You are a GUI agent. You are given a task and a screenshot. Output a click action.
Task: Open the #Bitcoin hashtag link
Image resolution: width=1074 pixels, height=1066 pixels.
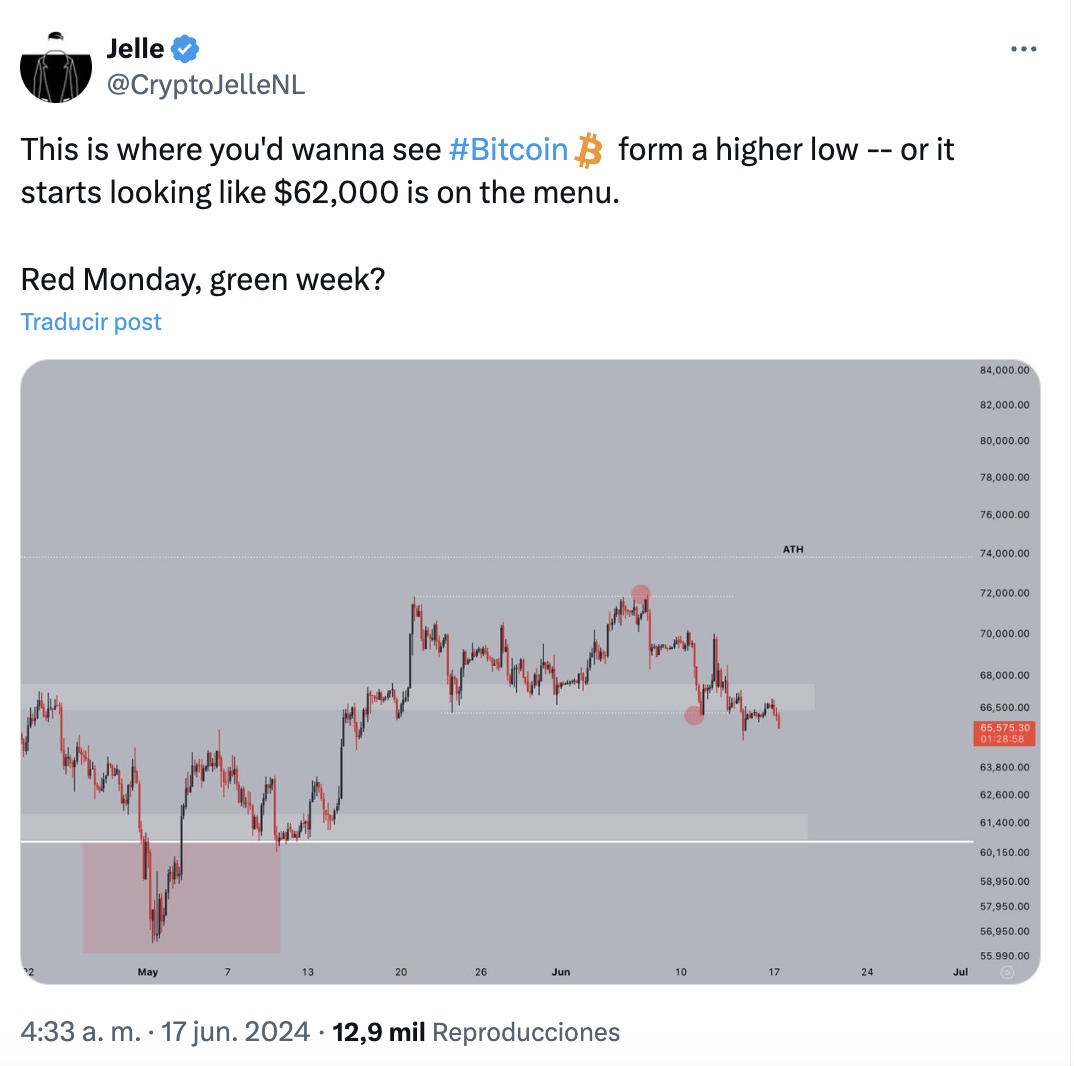(x=508, y=150)
